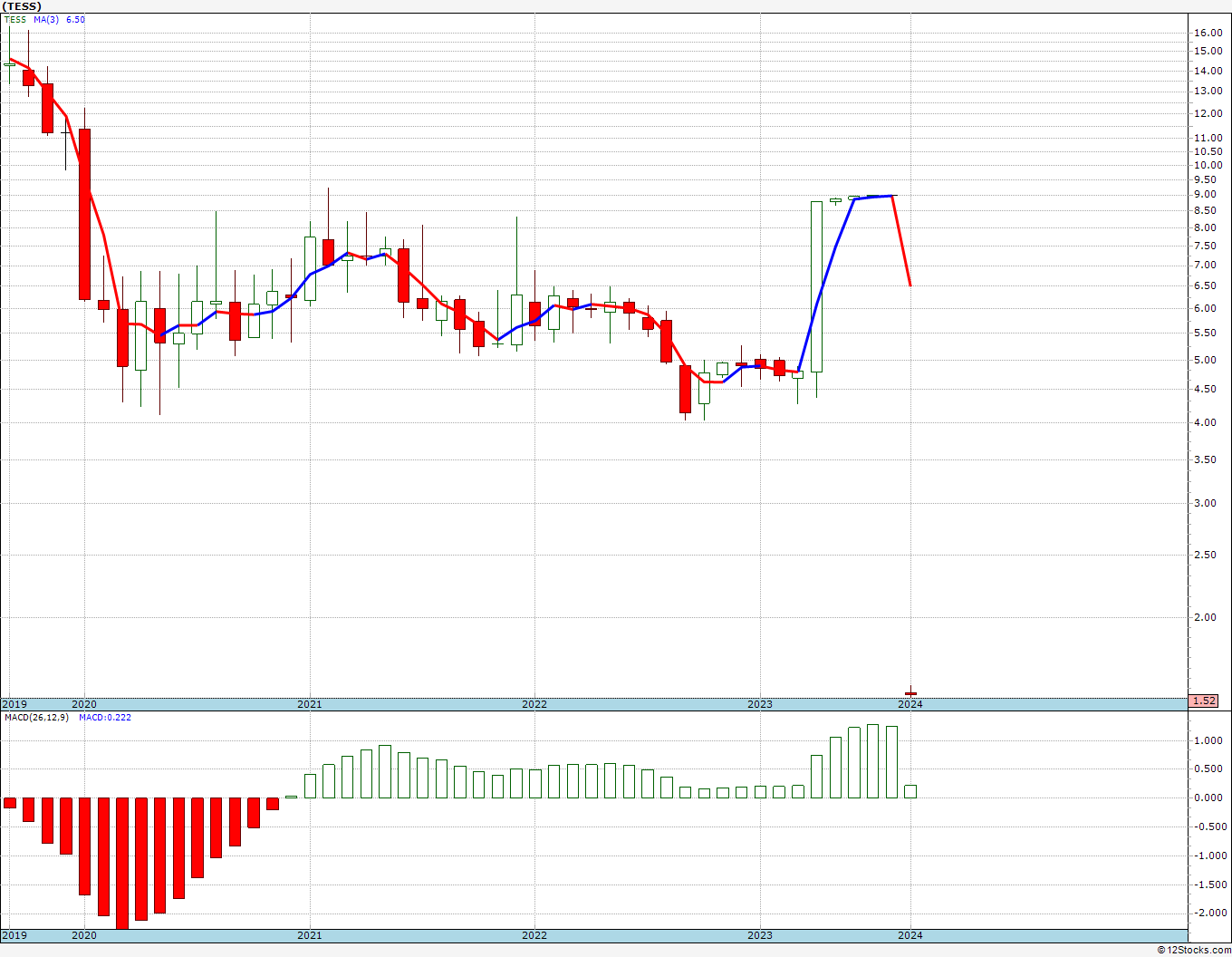
Task: Select the MACD:0.222 value label
Action: coord(104,718)
